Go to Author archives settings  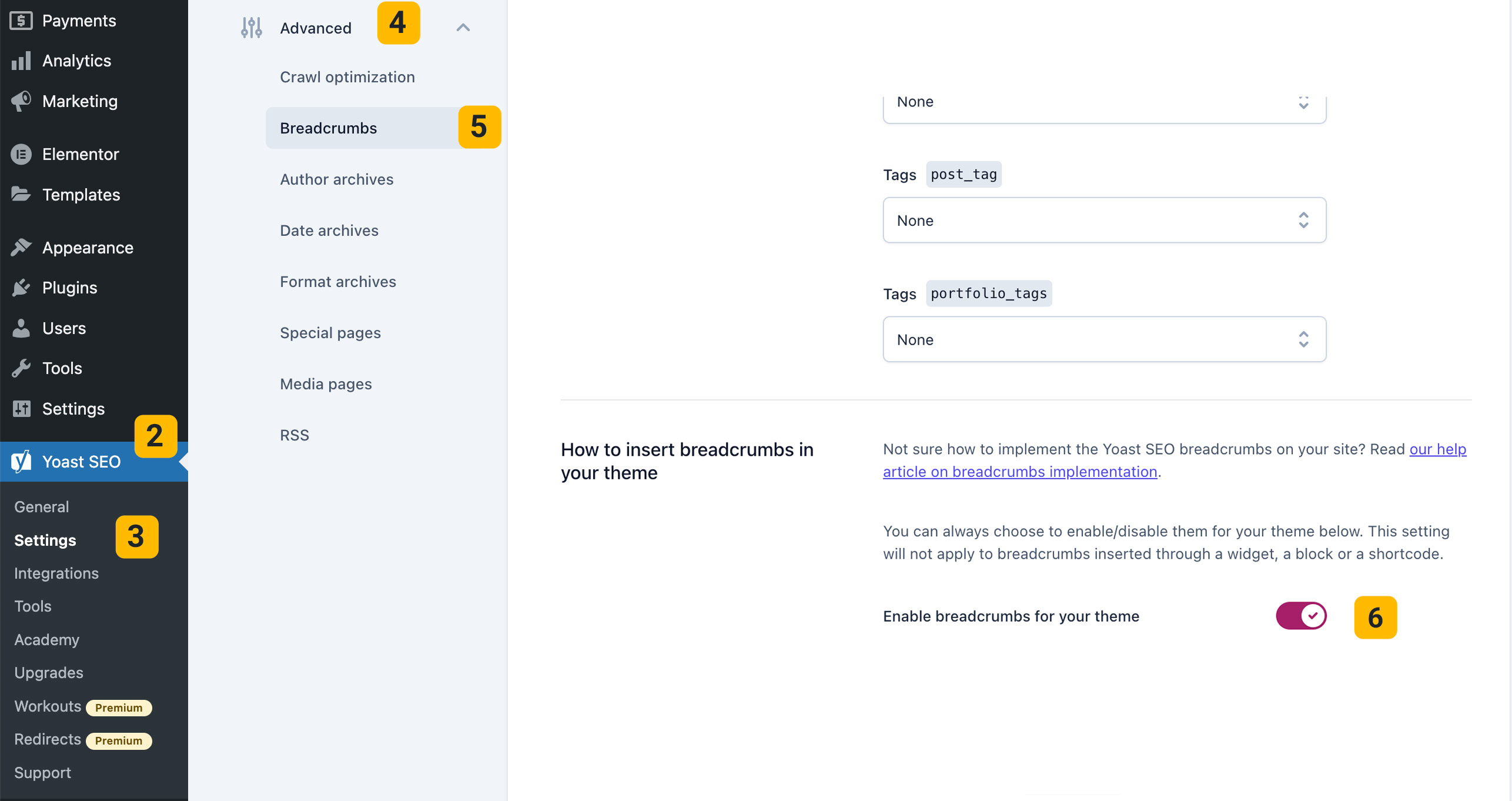336,179
